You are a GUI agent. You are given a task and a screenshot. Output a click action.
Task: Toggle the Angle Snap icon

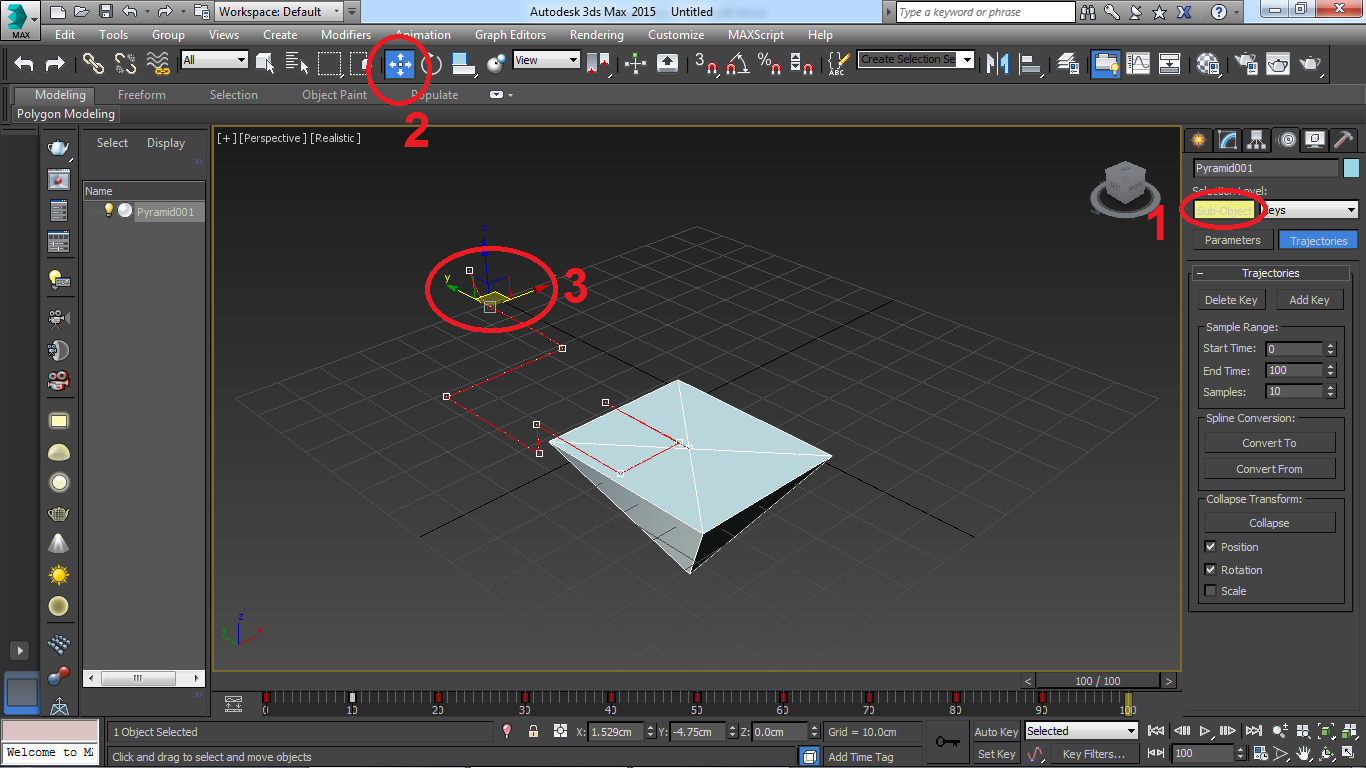[x=737, y=64]
